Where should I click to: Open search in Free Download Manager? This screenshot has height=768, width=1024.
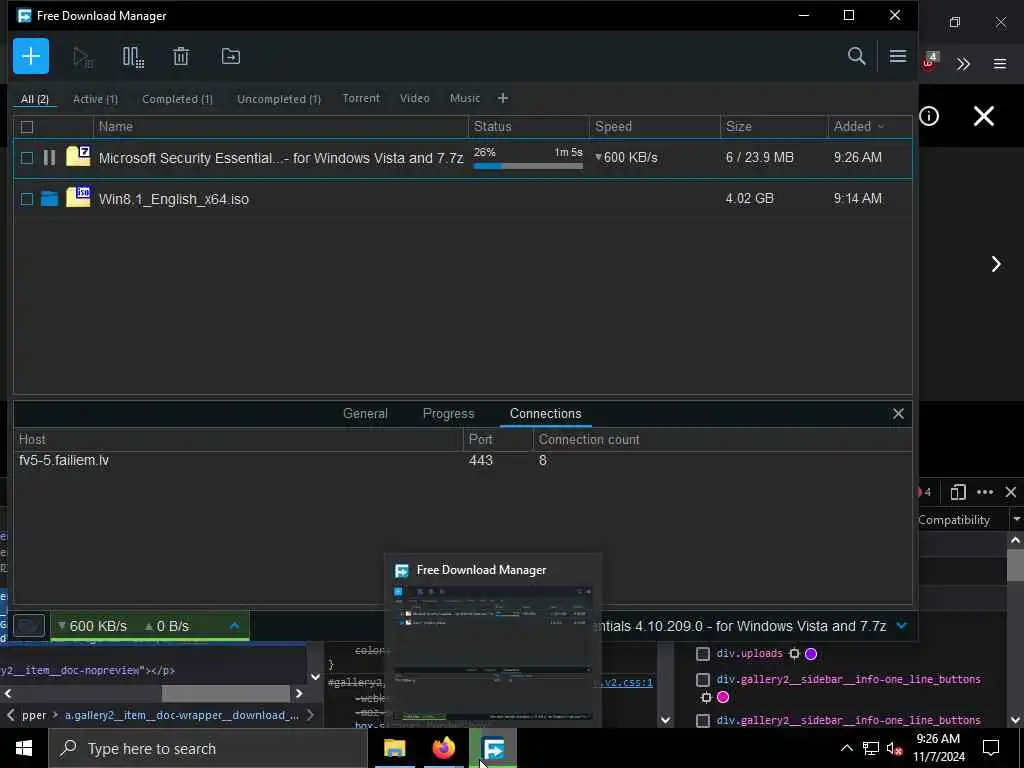(x=856, y=56)
